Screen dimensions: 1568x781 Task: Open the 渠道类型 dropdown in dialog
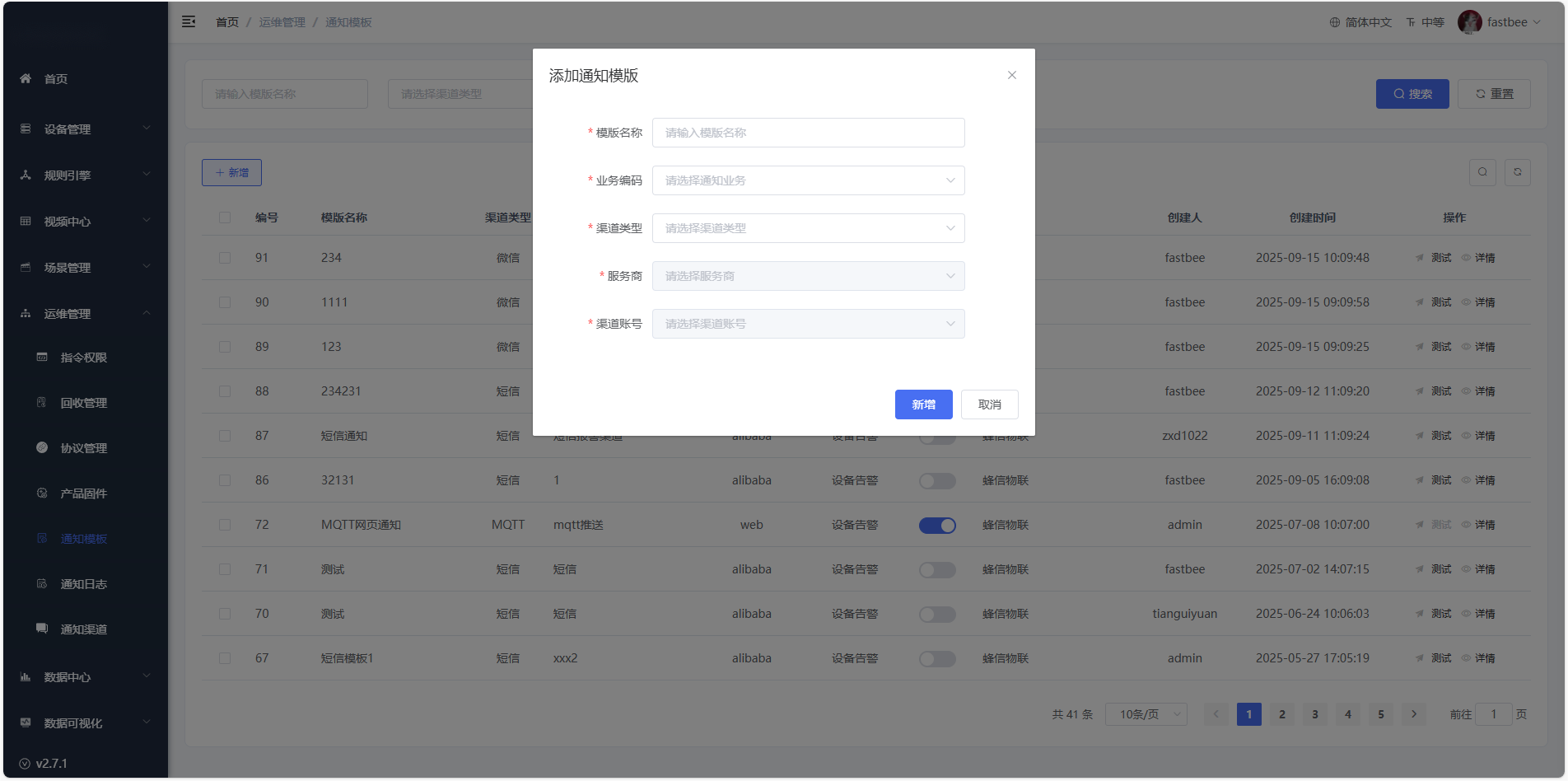(808, 228)
